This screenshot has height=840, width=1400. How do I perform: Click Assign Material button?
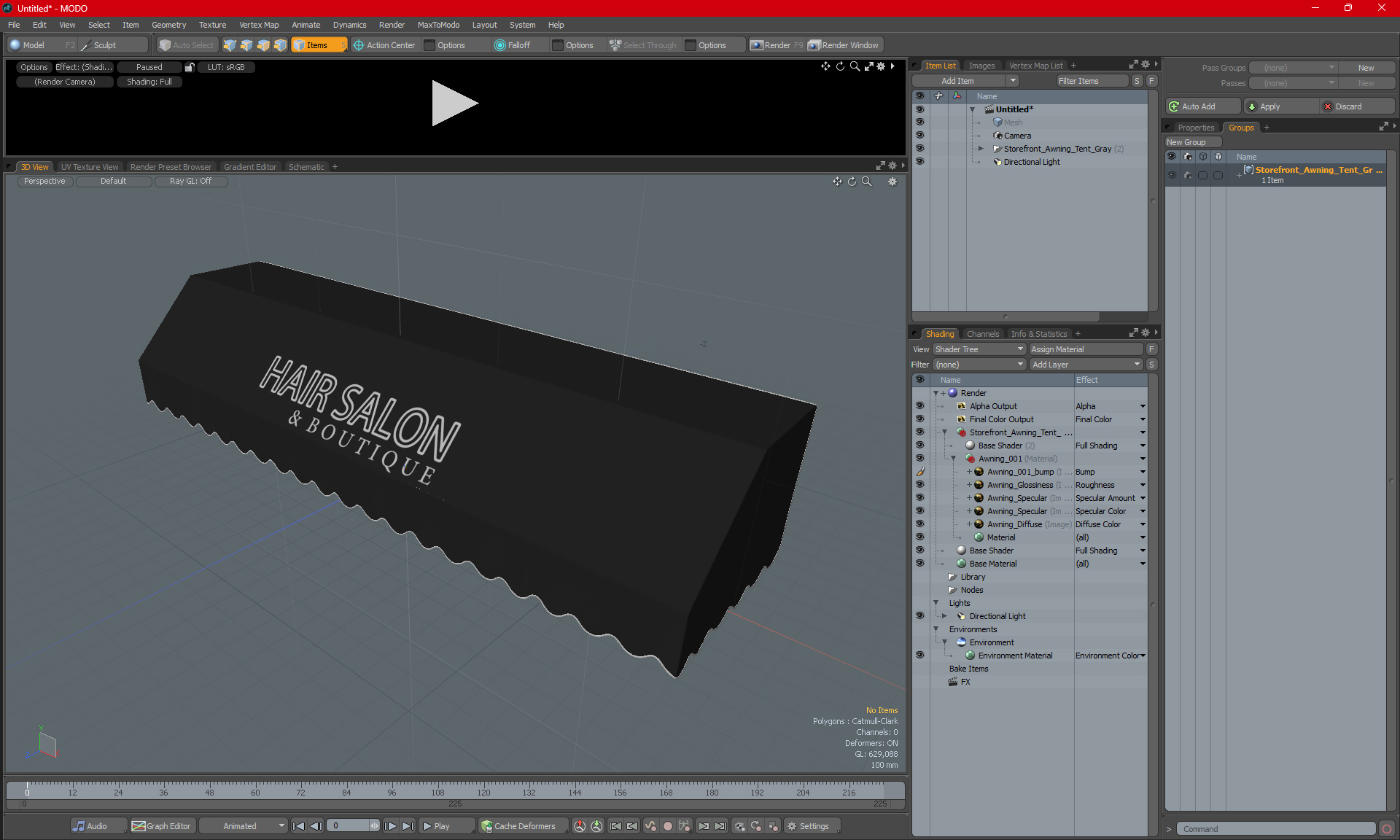1086,349
